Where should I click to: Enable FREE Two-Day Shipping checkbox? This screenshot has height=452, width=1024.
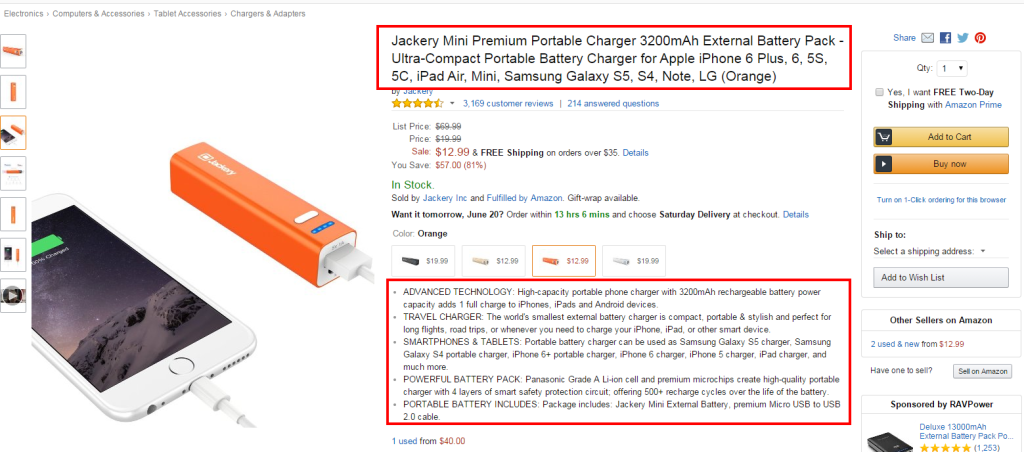879,91
